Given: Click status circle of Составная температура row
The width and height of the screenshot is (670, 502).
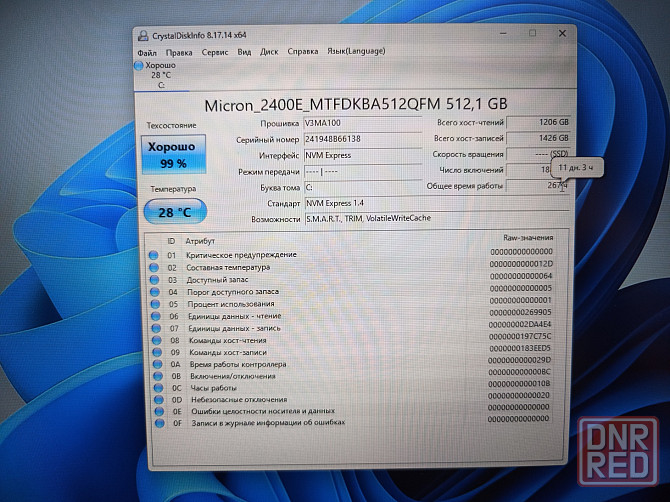Looking at the screenshot, I should 154,268.
